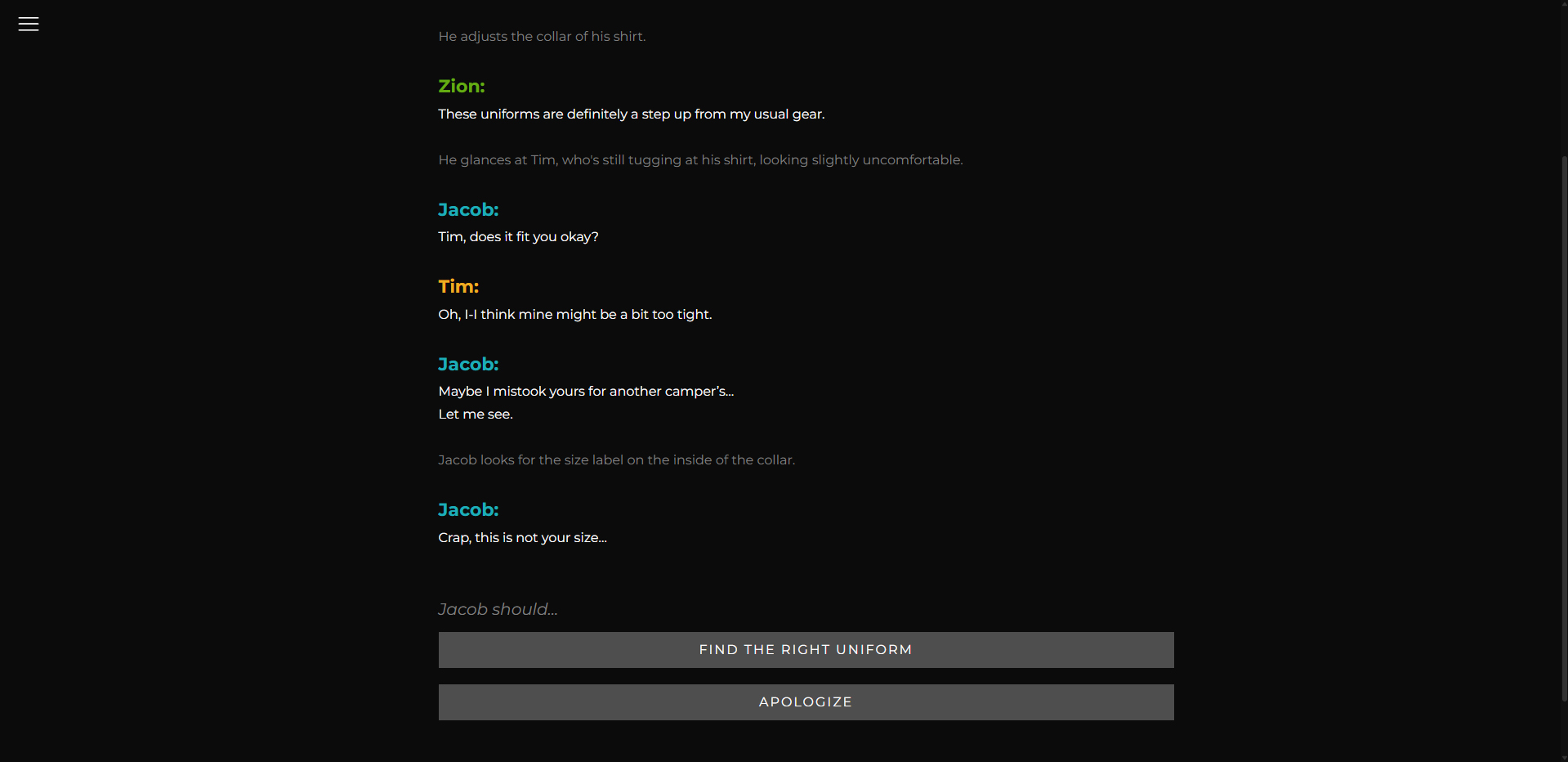The image size is (1568, 762).
Task: Click the line "Maybe I mistook yours for another camper's..."
Action: click(586, 392)
